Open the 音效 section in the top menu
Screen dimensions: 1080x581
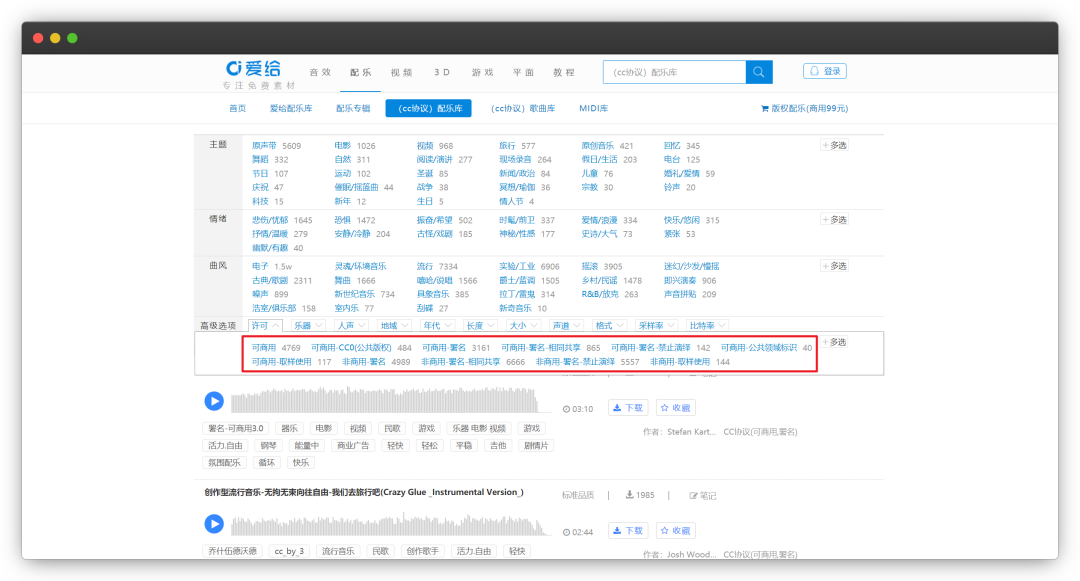tap(320, 72)
